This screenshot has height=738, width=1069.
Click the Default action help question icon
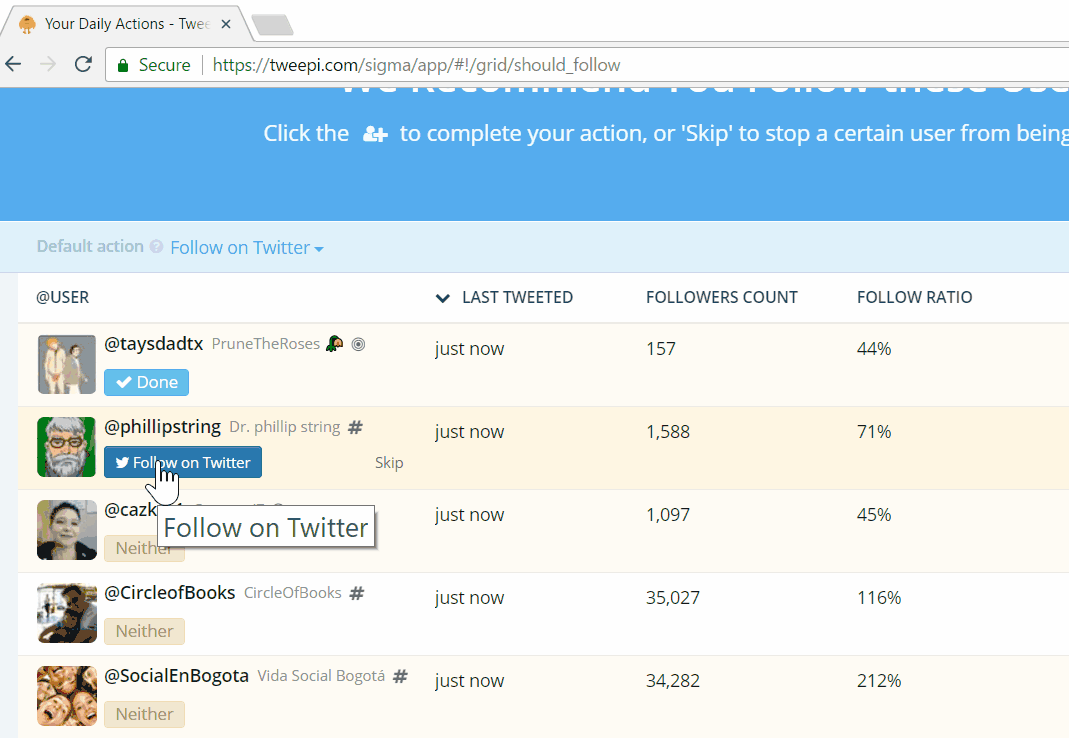click(x=156, y=247)
